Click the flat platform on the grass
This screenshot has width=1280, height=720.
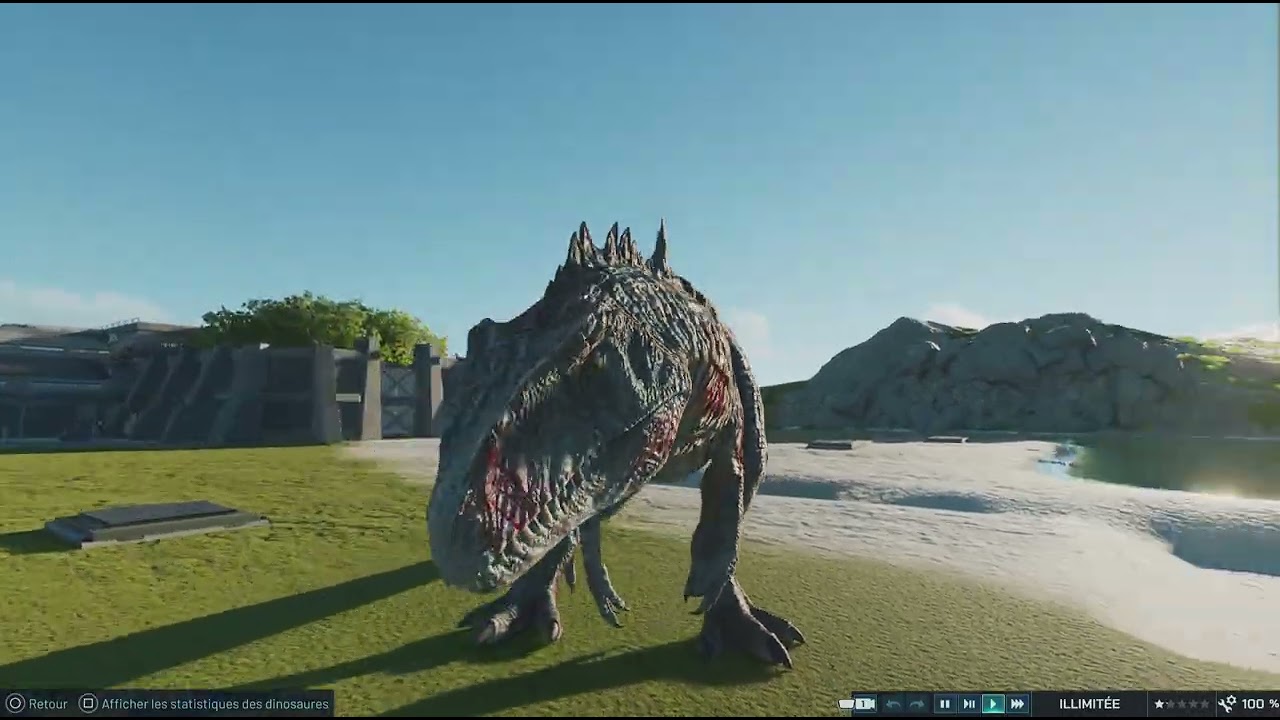point(155,523)
